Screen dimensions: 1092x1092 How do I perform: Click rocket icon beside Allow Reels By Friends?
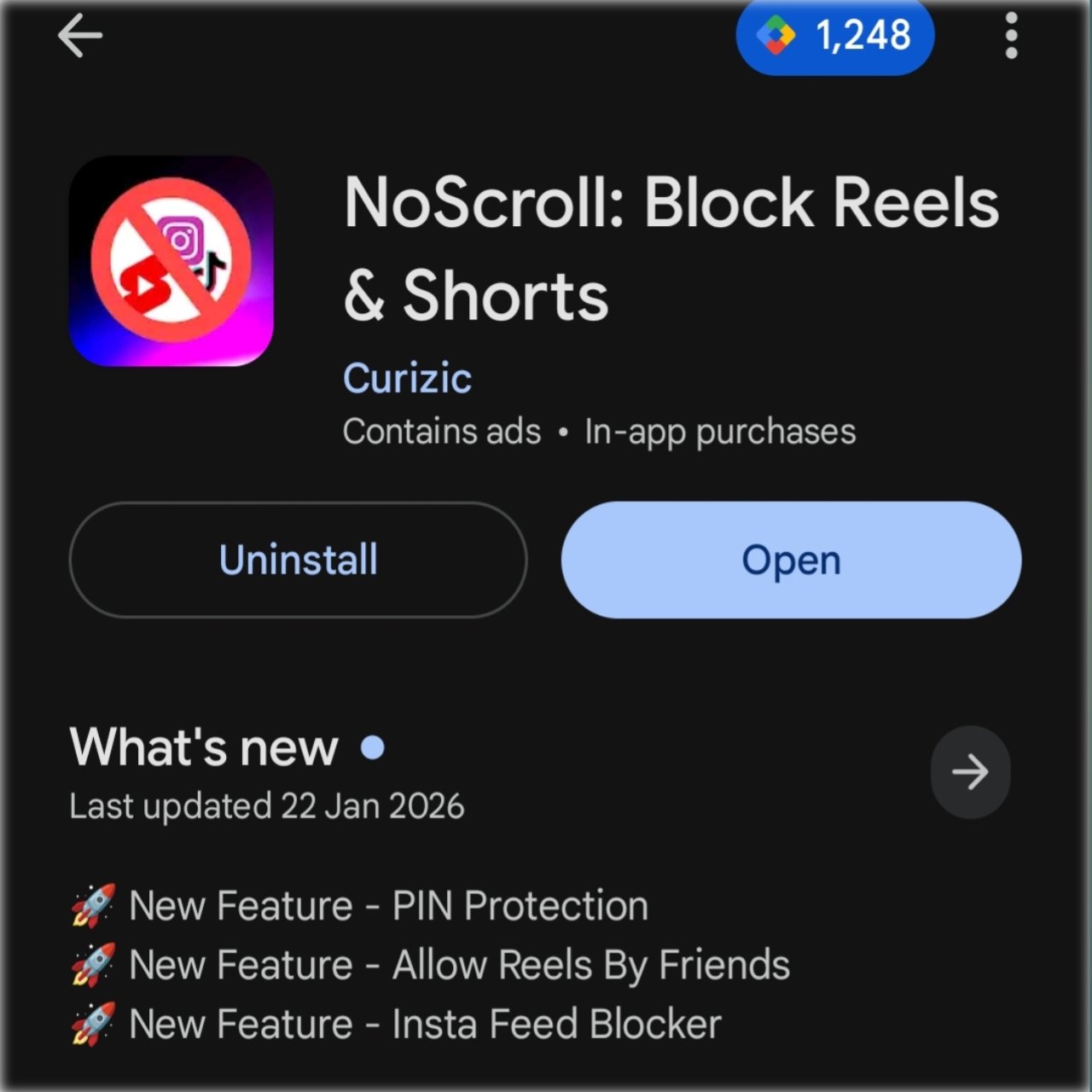(93, 966)
